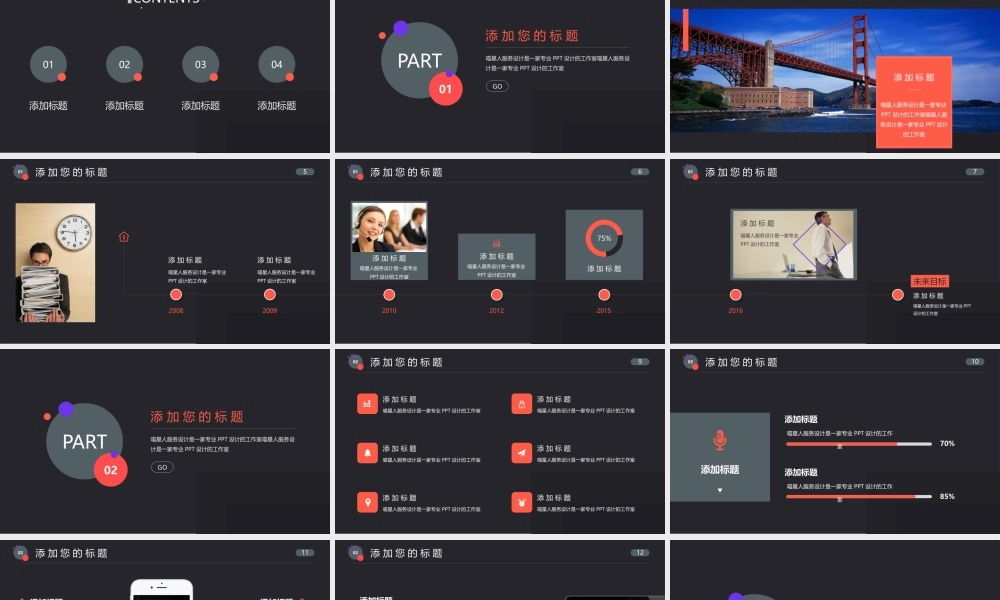Click the alarm clock icon on slide 9
The height and width of the screenshot is (600, 1000).
click(x=522, y=502)
